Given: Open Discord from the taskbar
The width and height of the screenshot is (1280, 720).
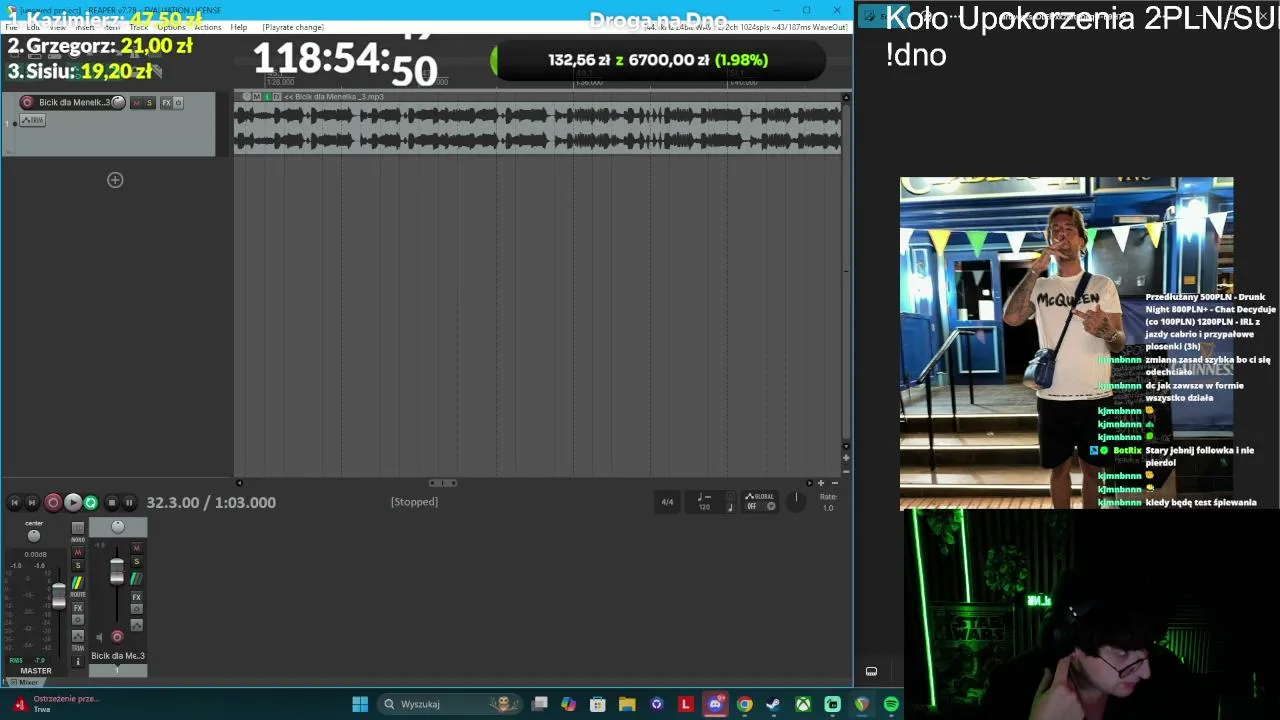Looking at the screenshot, I should tap(715, 704).
